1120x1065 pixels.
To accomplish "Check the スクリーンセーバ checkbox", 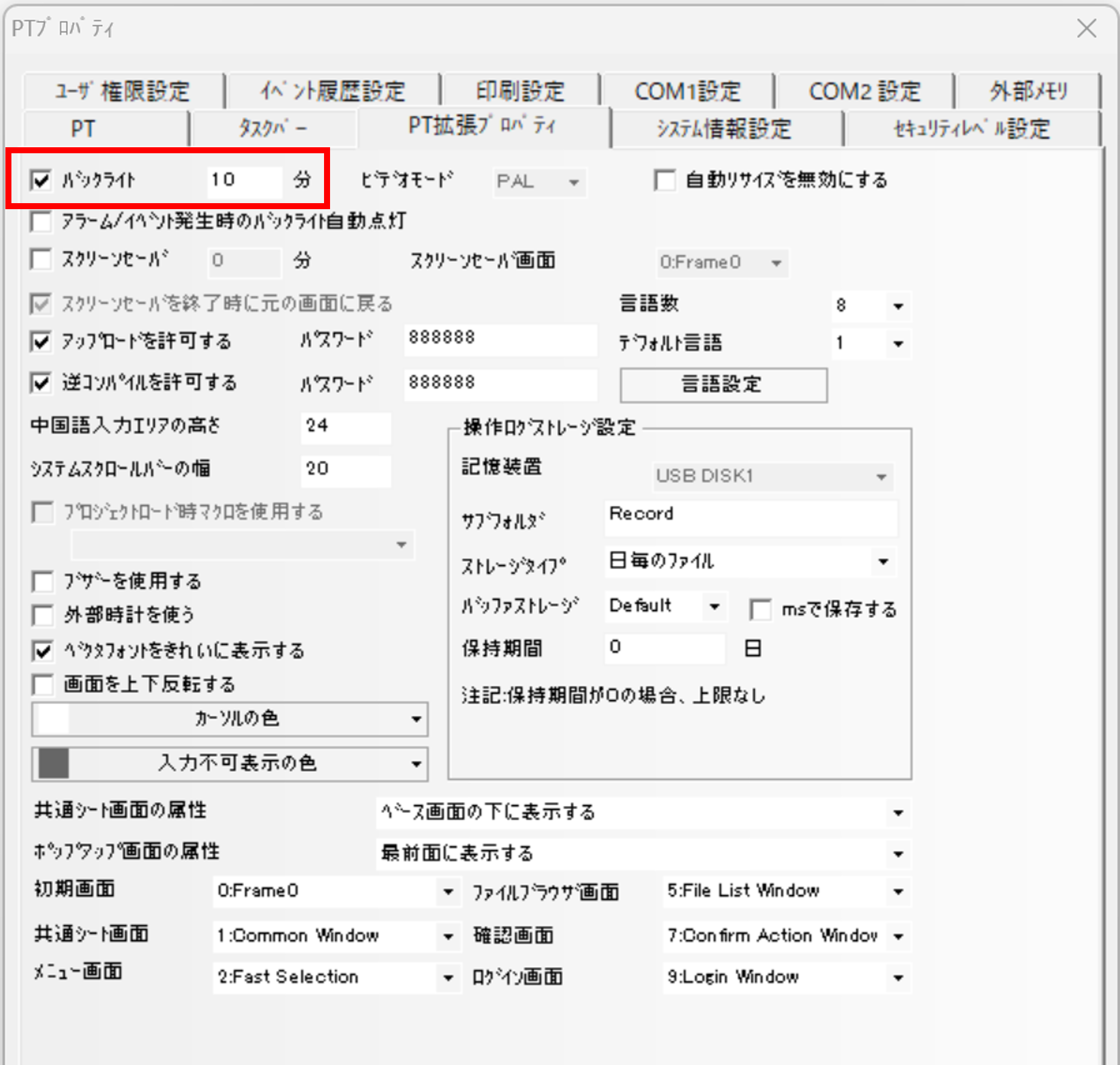I will pyautogui.click(x=41, y=260).
